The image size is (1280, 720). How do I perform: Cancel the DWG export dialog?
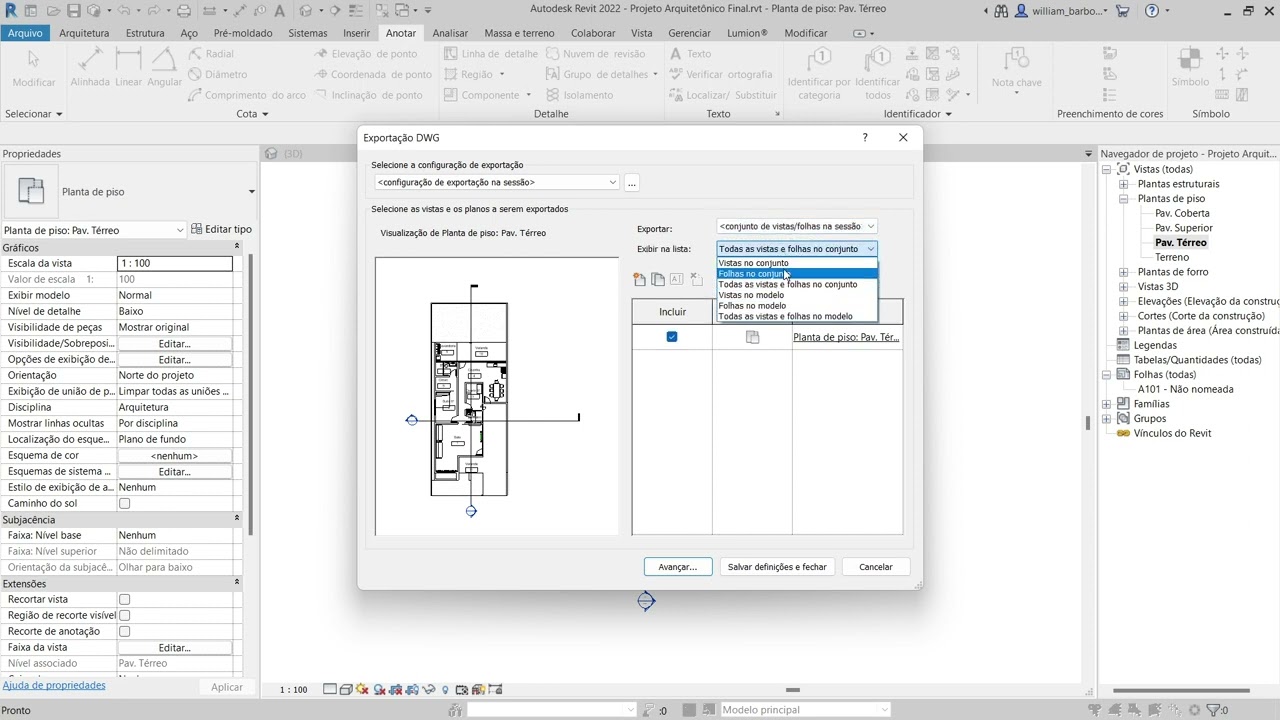coord(876,567)
